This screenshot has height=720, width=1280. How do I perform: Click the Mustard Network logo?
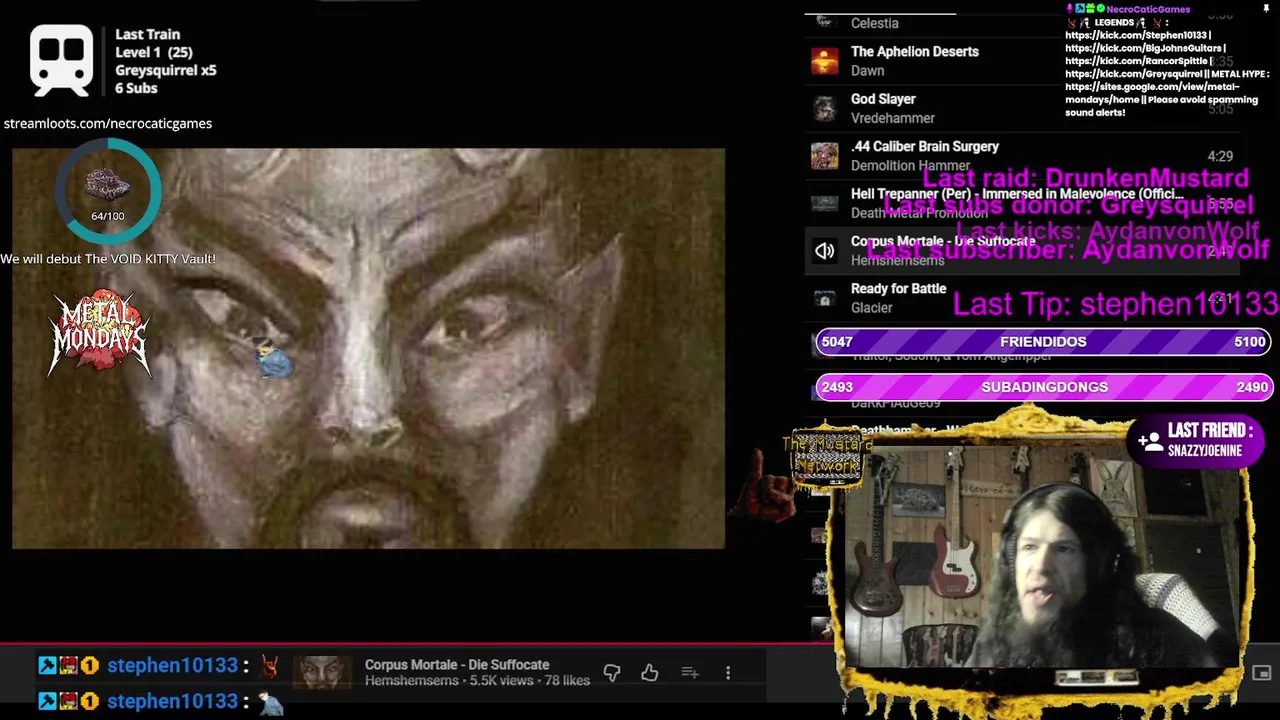point(826,456)
